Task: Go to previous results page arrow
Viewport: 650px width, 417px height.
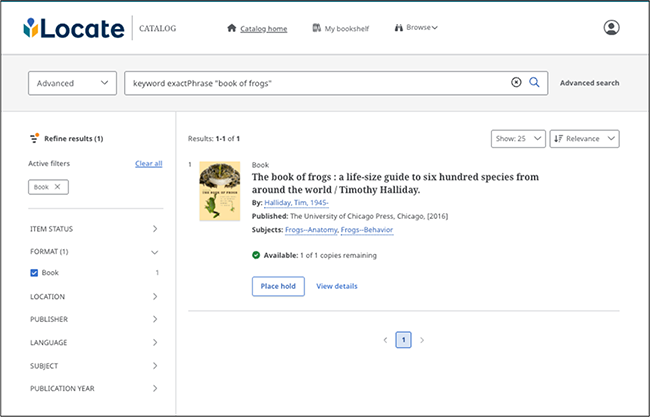Action: click(x=385, y=340)
